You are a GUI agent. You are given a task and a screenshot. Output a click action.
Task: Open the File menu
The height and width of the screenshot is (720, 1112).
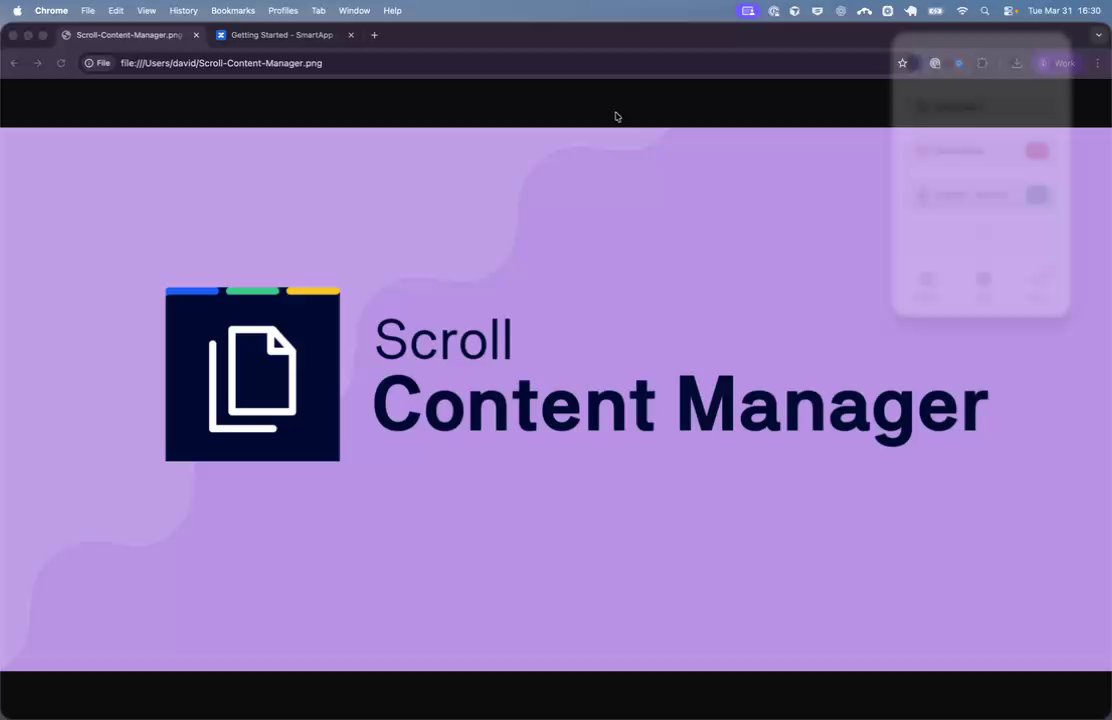[88, 11]
